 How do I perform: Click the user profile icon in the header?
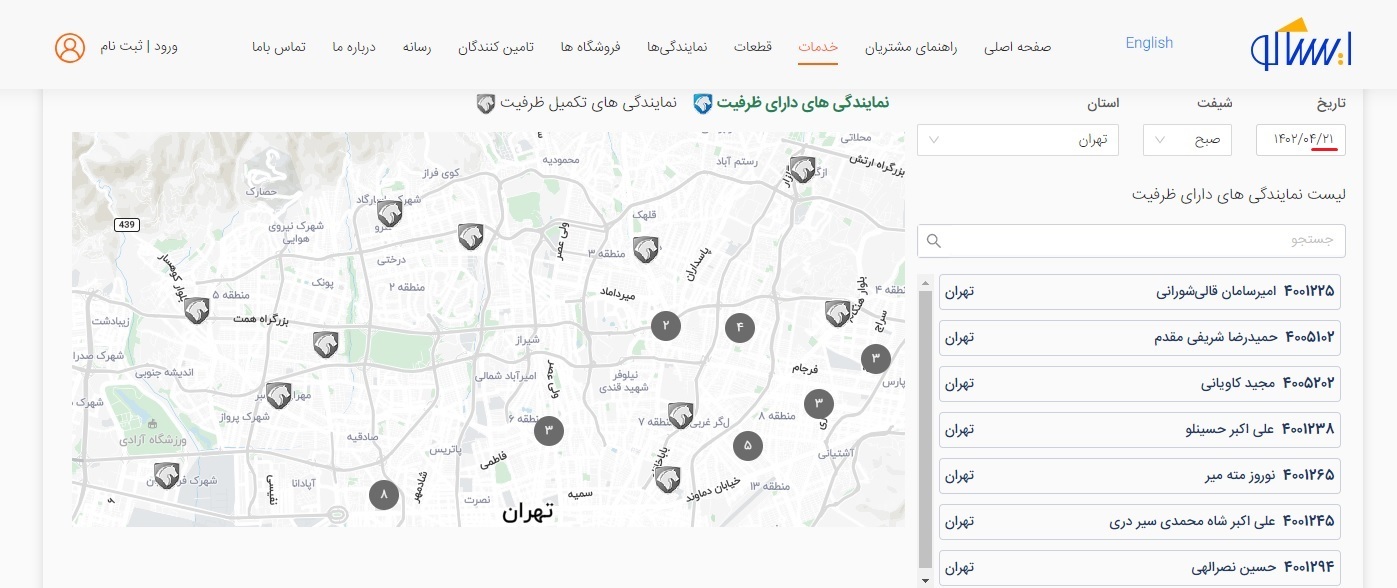point(69,46)
